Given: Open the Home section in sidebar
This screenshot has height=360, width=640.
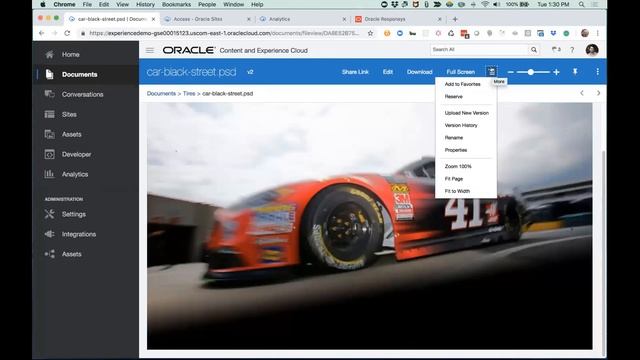Looking at the screenshot, I should pos(70,54).
